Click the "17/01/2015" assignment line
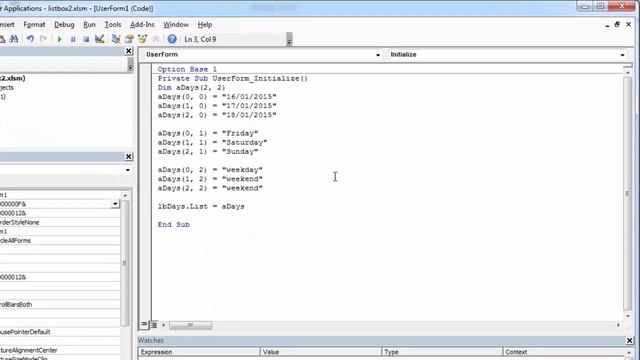This screenshot has height=360, width=640. [x=217, y=106]
